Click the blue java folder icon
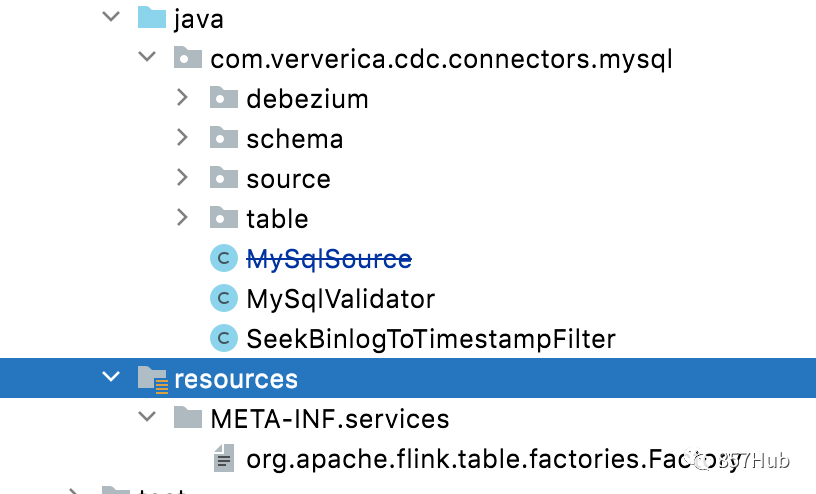This screenshot has height=494, width=816. (151, 17)
